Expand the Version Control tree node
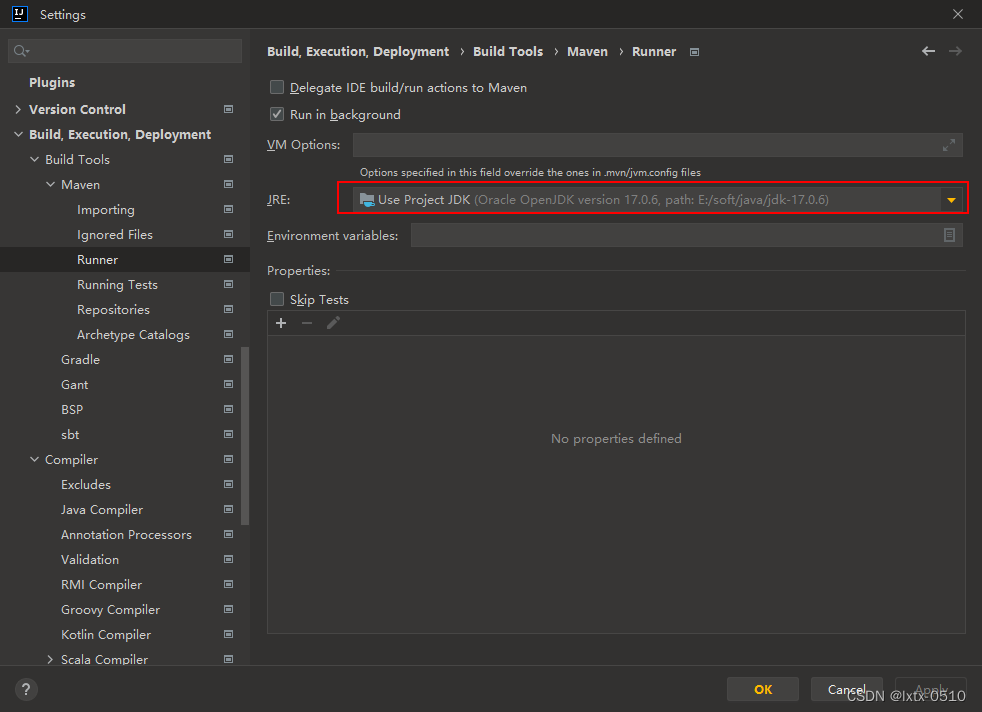 click(18, 109)
